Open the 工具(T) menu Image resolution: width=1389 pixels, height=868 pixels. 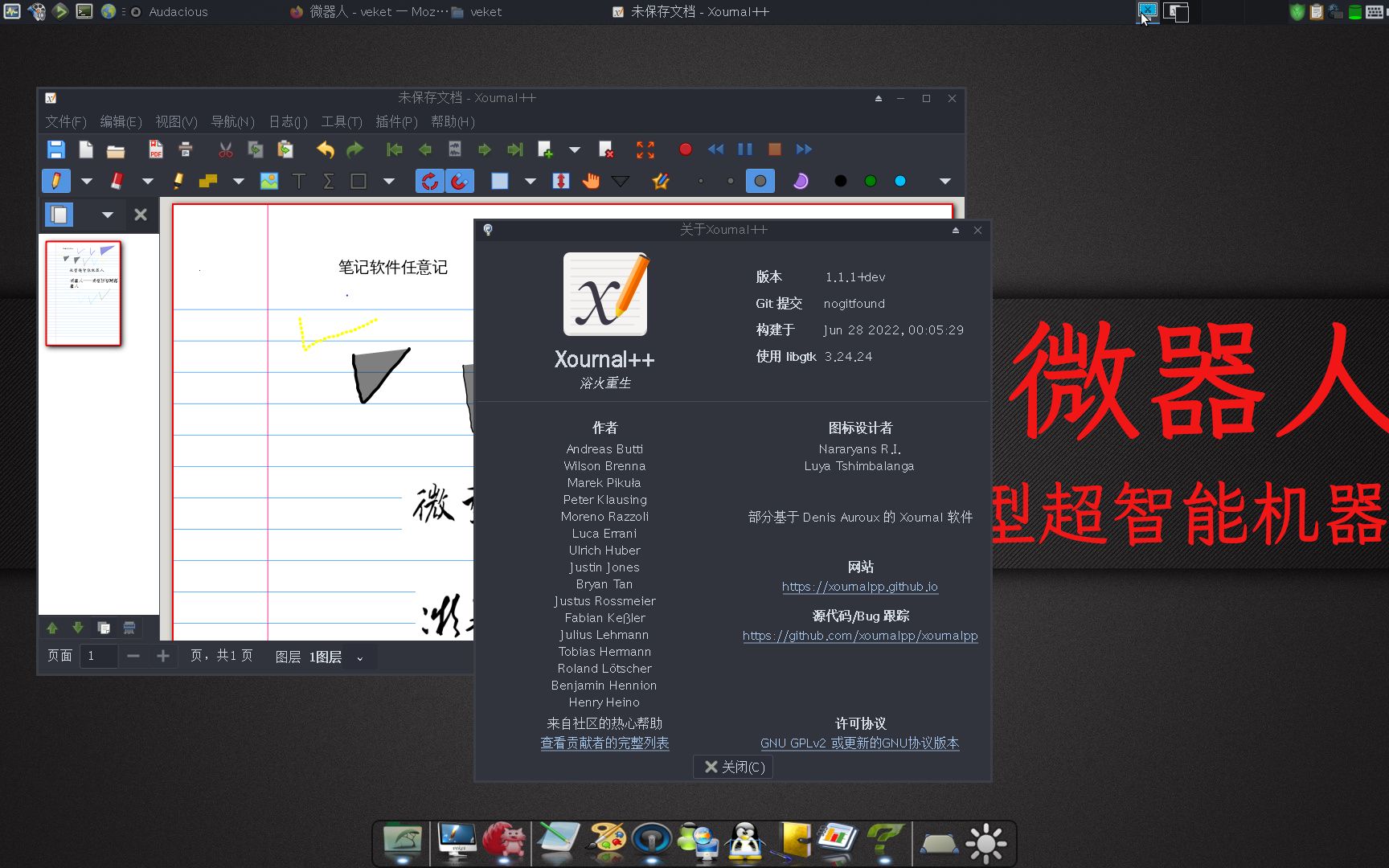342,121
